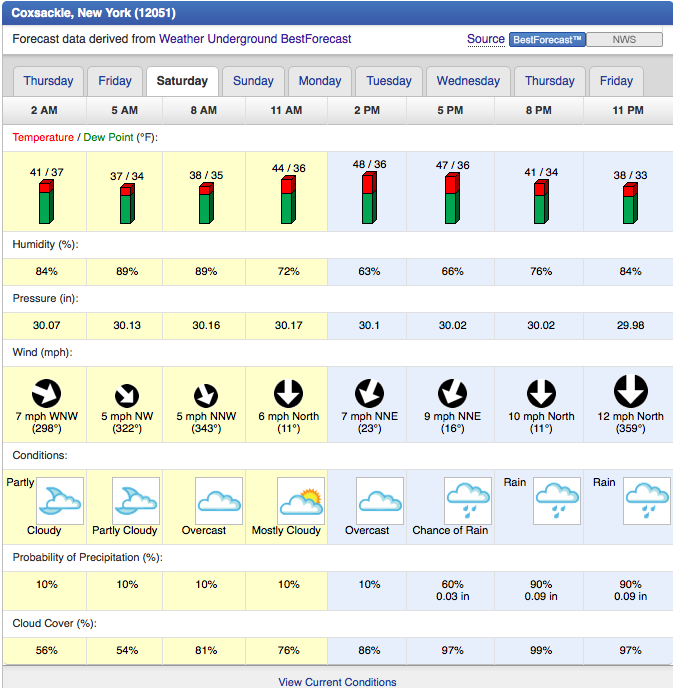The height and width of the screenshot is (688, 673).
Task: Click humidity value 72% at 11 AM
Action: [288, 272]
